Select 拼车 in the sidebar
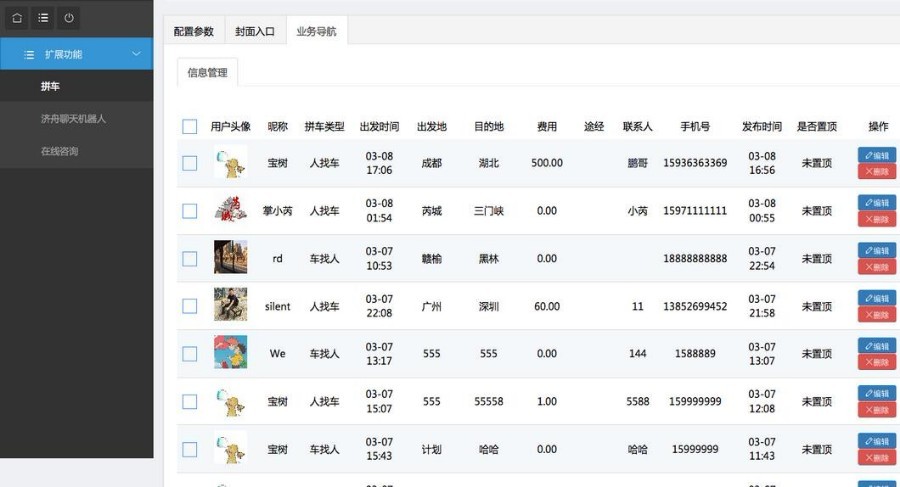The image size is (900, 487). (76, 86)
